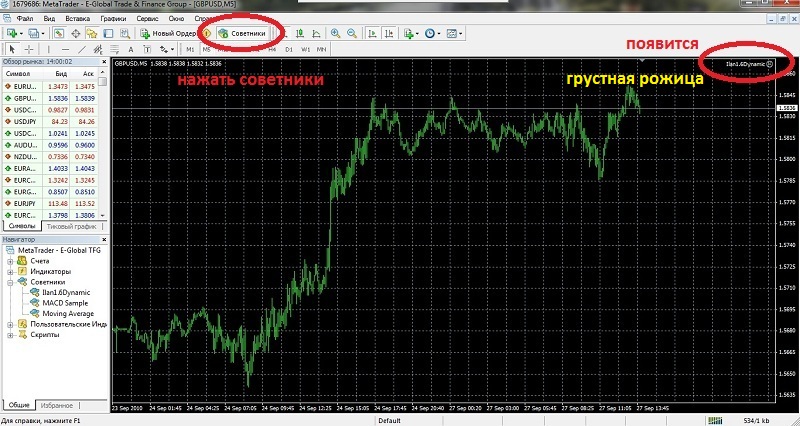Select the EURJPY market watch row
800x426 pixels.
click(49, 204)
